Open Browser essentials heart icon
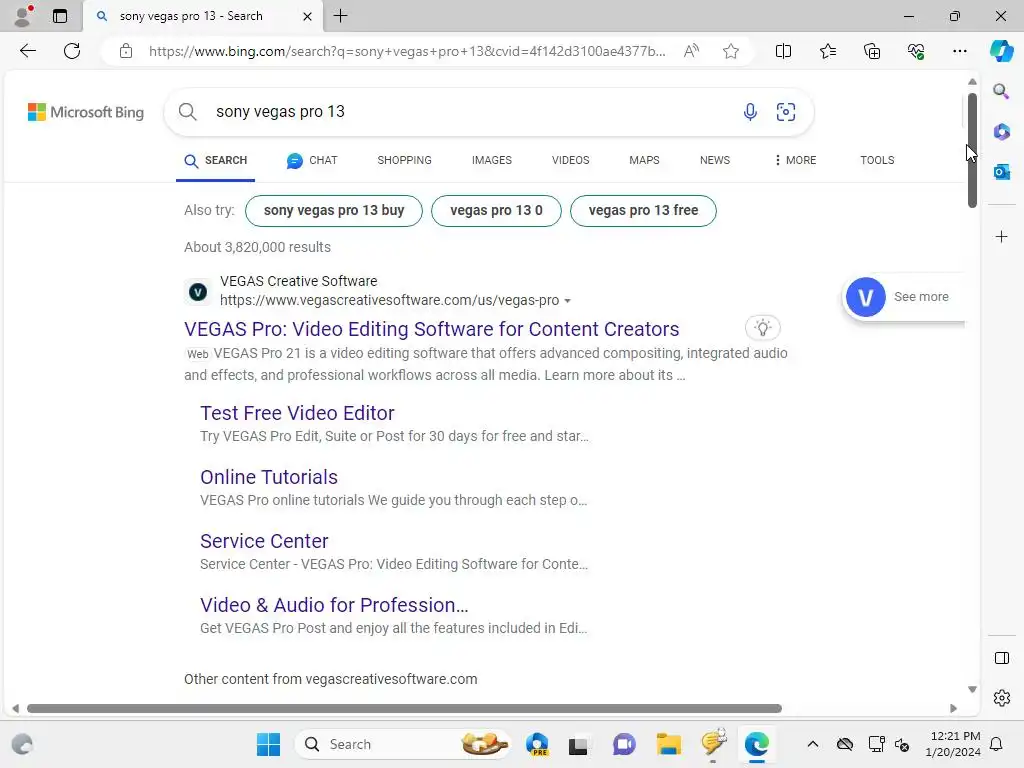The height and width of the screenshot is (768, 1024). (916, 51)
